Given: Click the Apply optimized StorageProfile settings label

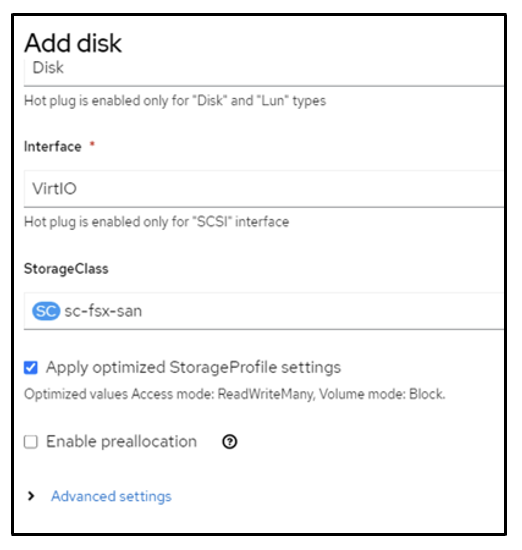Looking at the screenshot, I should 193,368.
